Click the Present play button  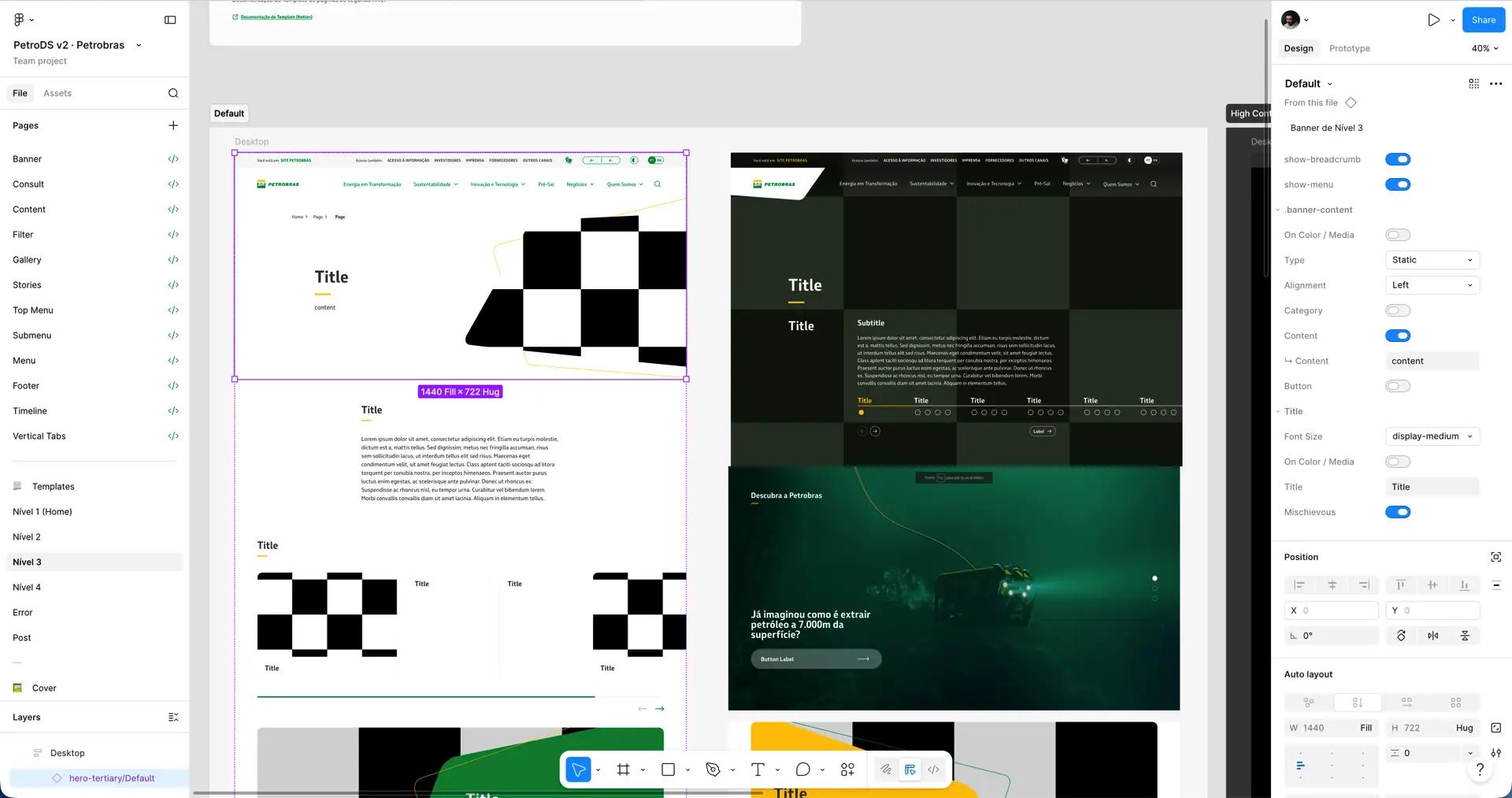[x=1433, y=20]
